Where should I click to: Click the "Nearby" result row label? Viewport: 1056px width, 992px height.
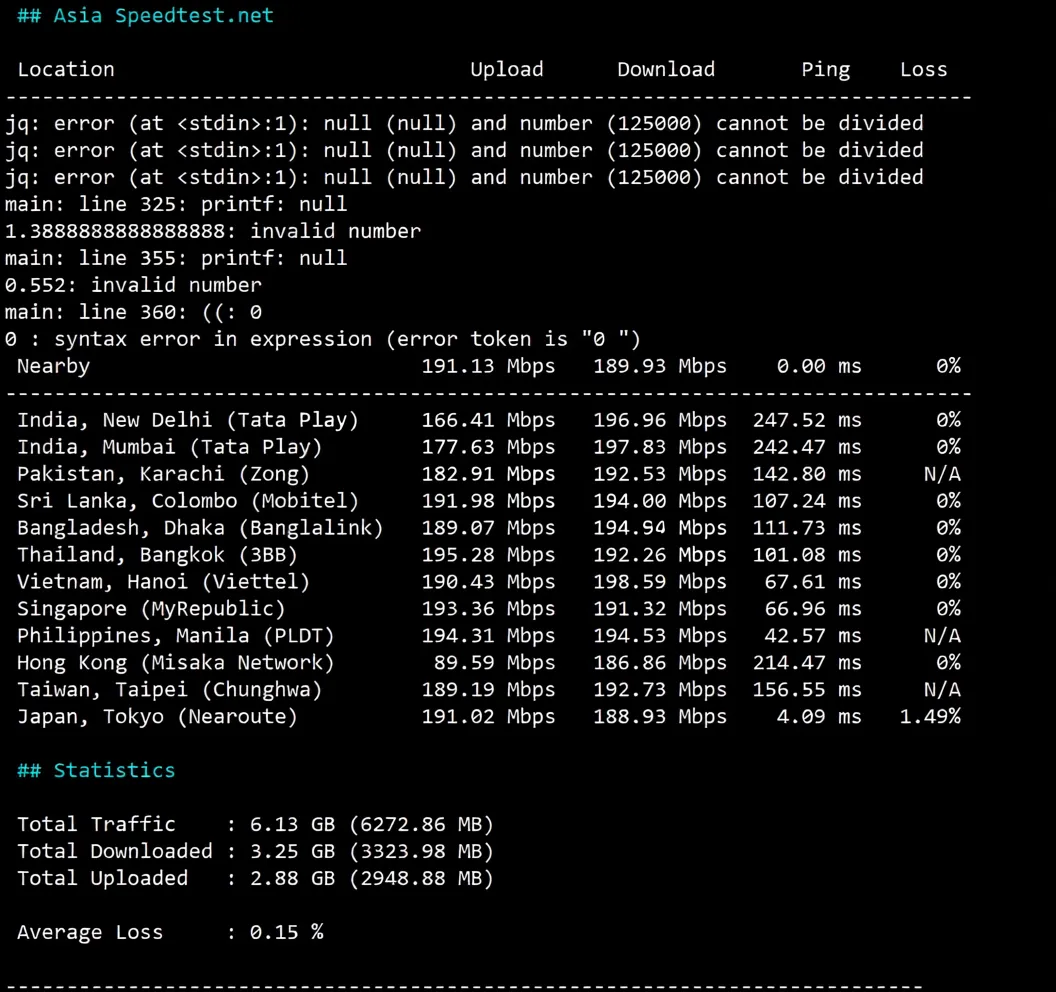(x=53, y=366)
